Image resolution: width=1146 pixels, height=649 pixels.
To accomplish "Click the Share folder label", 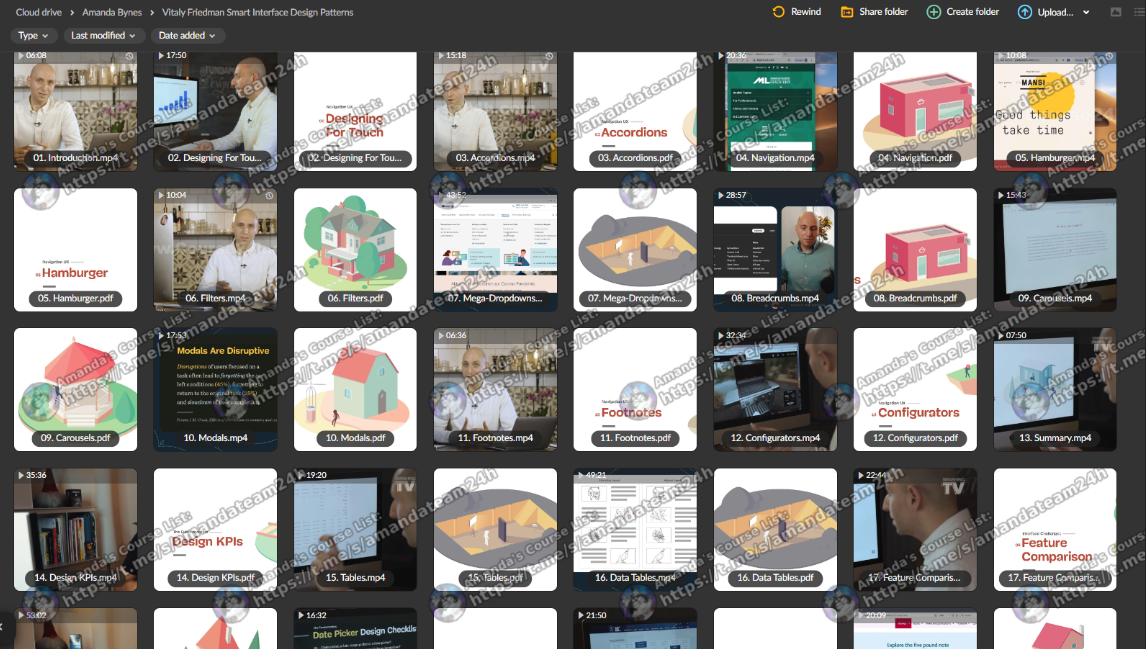I will pyautogui.click(x=884, y=12).
